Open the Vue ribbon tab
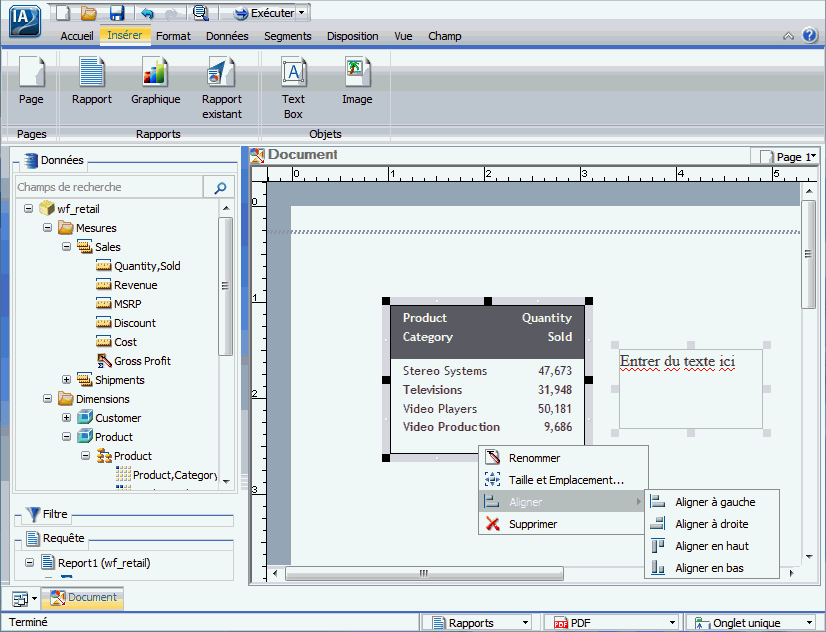 click(x=403, y=36)
